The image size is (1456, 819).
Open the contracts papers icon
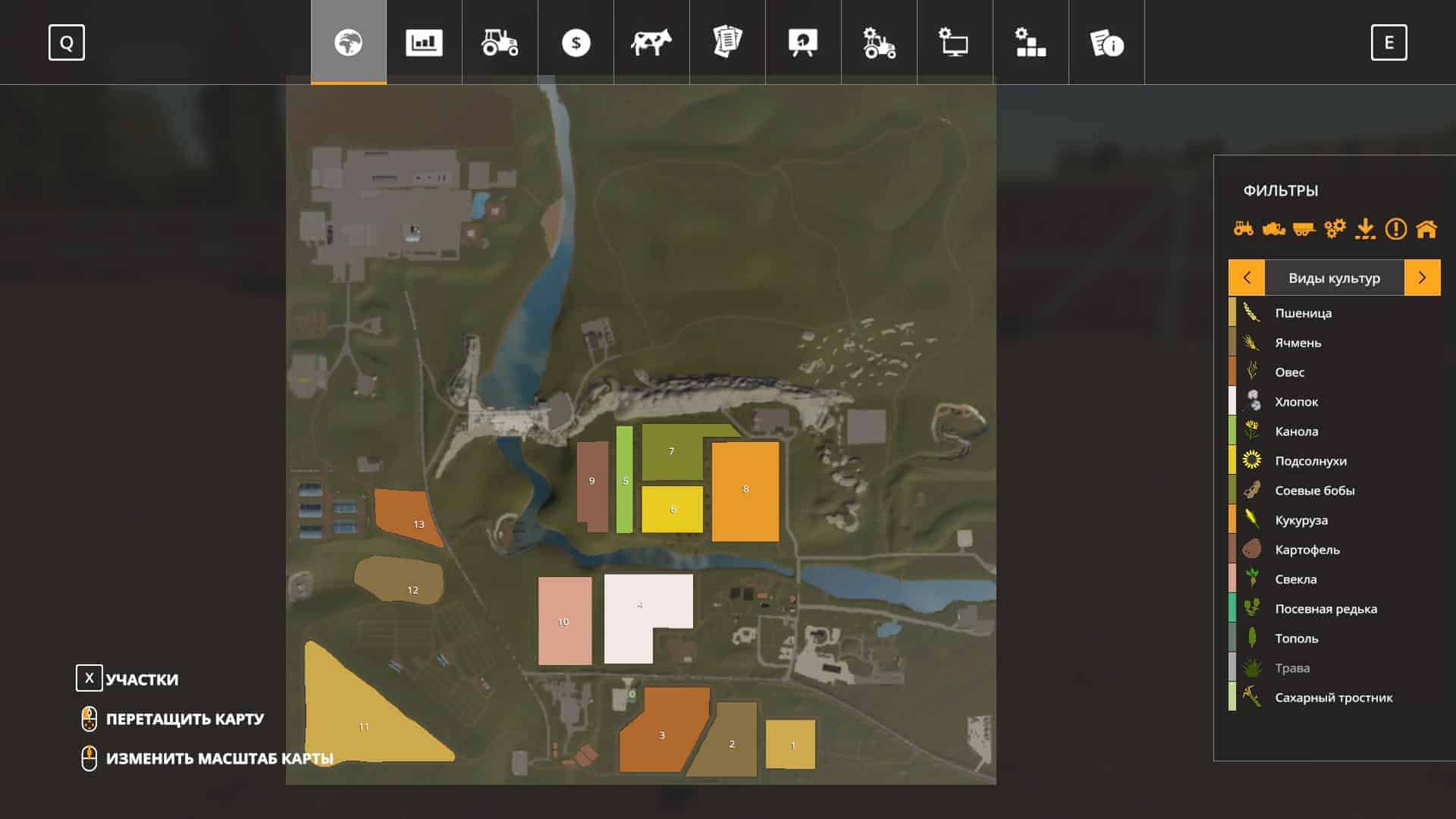click(727, 42)
